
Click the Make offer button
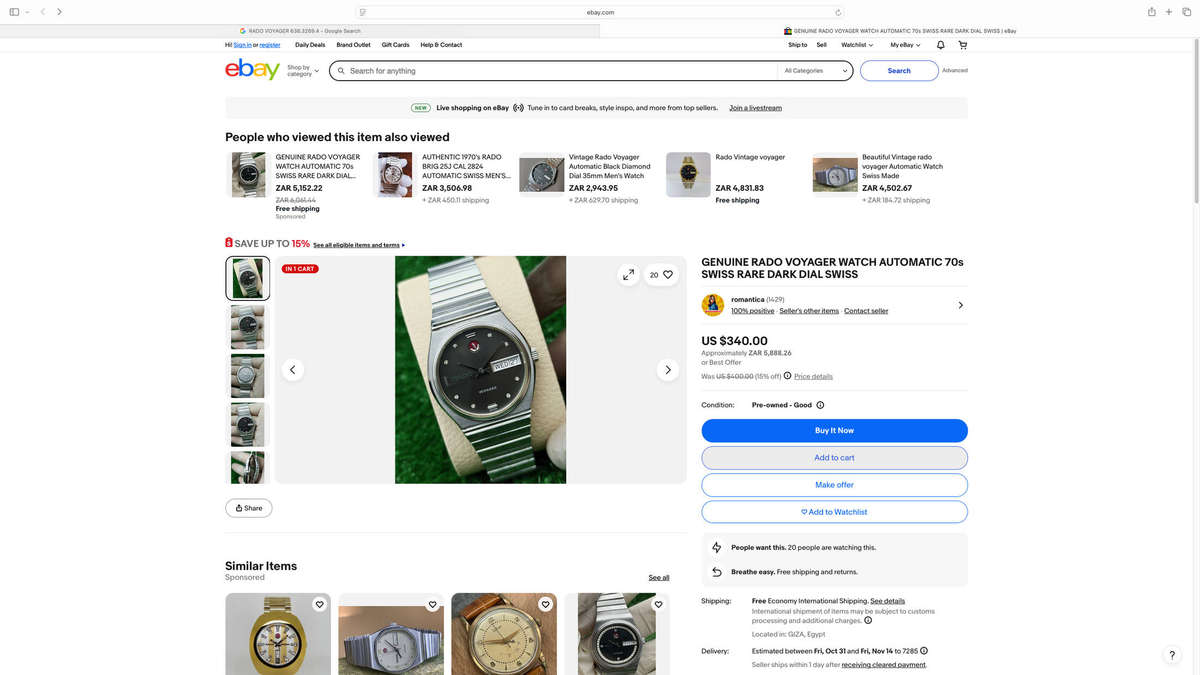pos(834,485)
